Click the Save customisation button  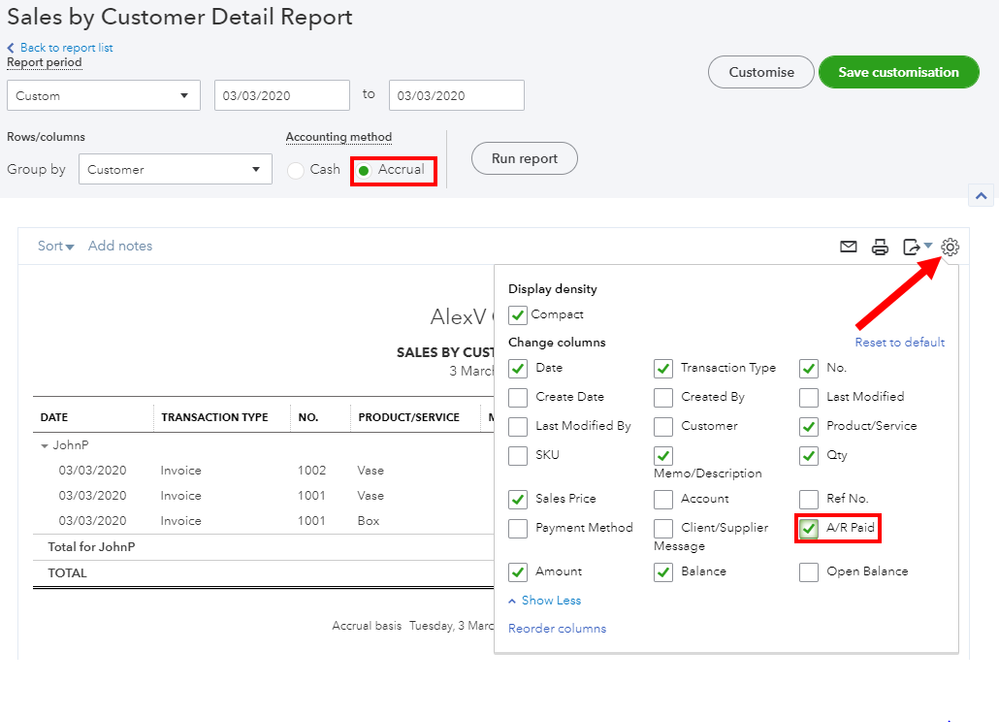click(898, 72)
